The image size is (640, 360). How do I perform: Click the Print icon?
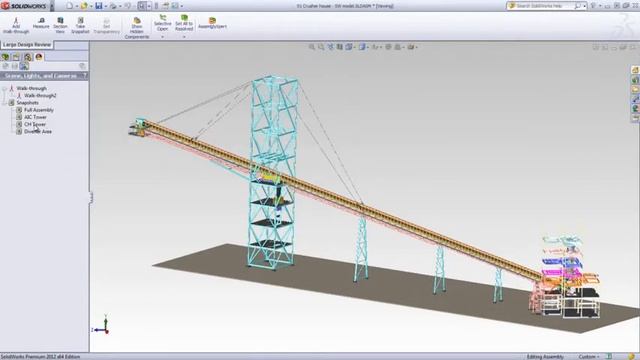[113, 6]
